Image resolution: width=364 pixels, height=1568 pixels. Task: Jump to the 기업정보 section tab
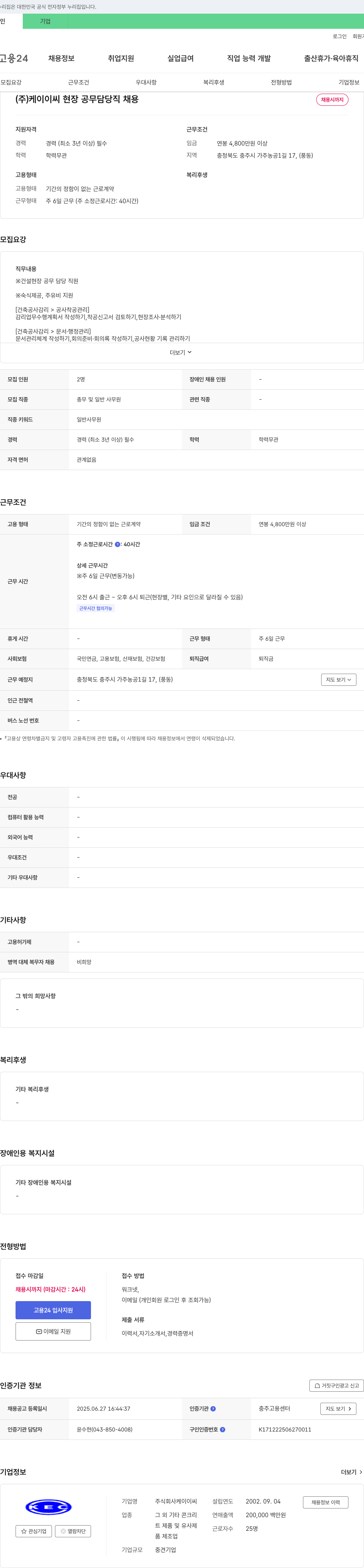click(349, 82)
